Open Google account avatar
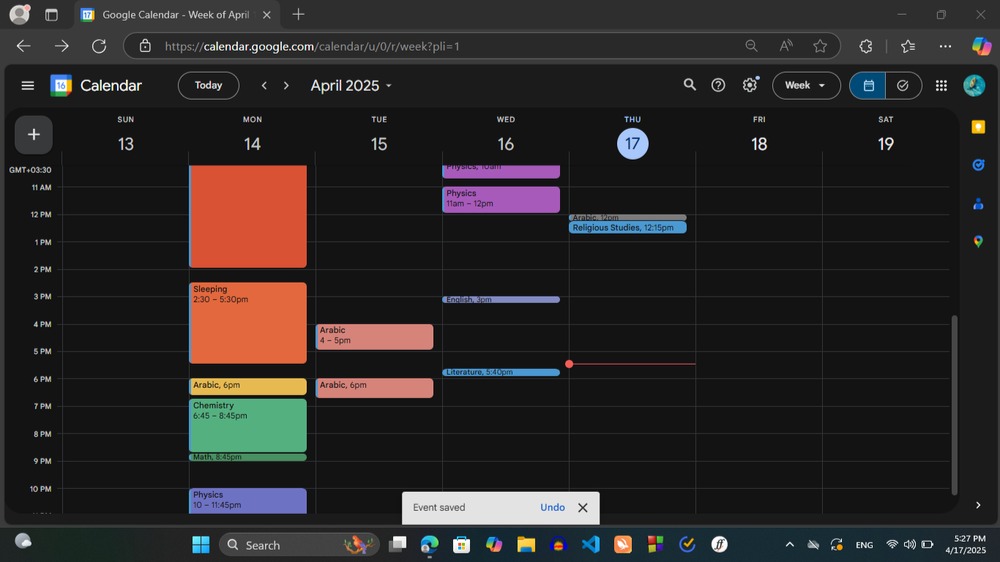Viewport: 1000px width, 562px height. 974,85
